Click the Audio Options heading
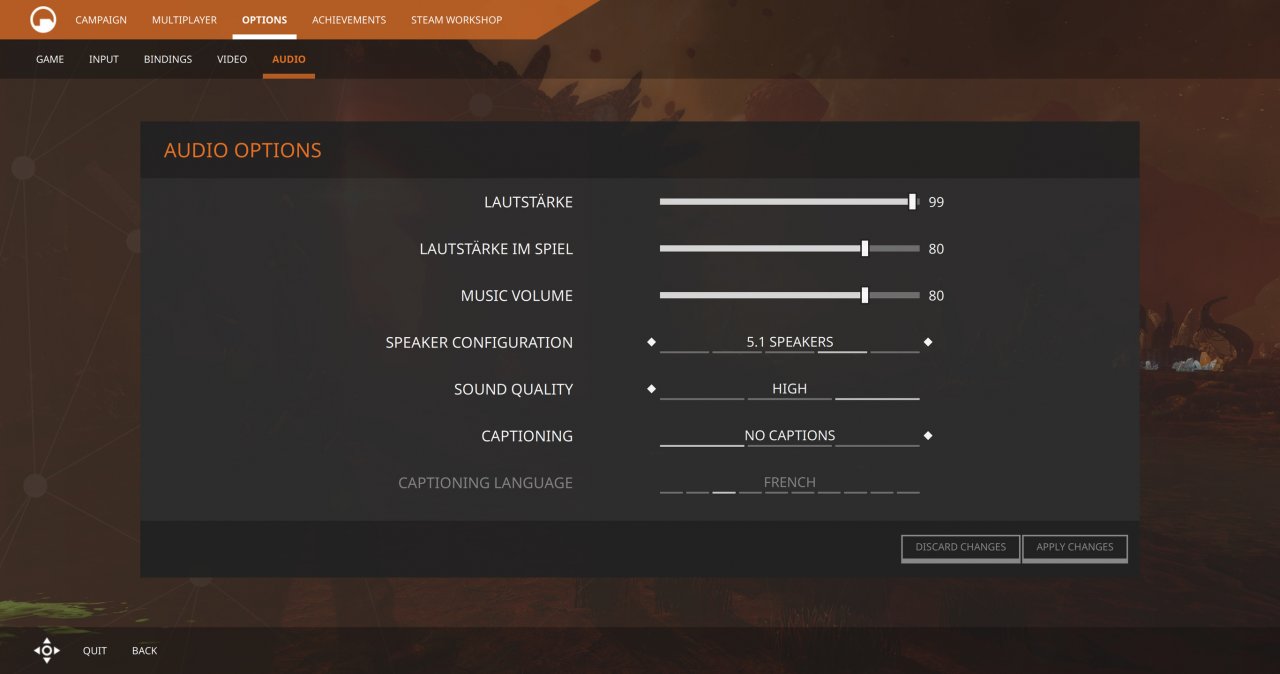The height and width of the screenshot is (674, 1280). point(243,151)
